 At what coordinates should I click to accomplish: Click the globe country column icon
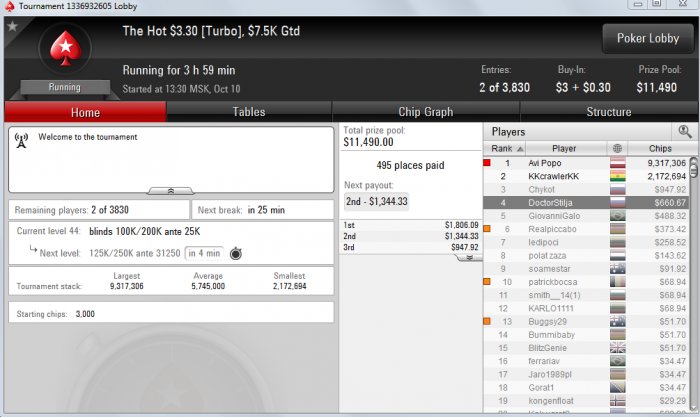coord(617,148)
